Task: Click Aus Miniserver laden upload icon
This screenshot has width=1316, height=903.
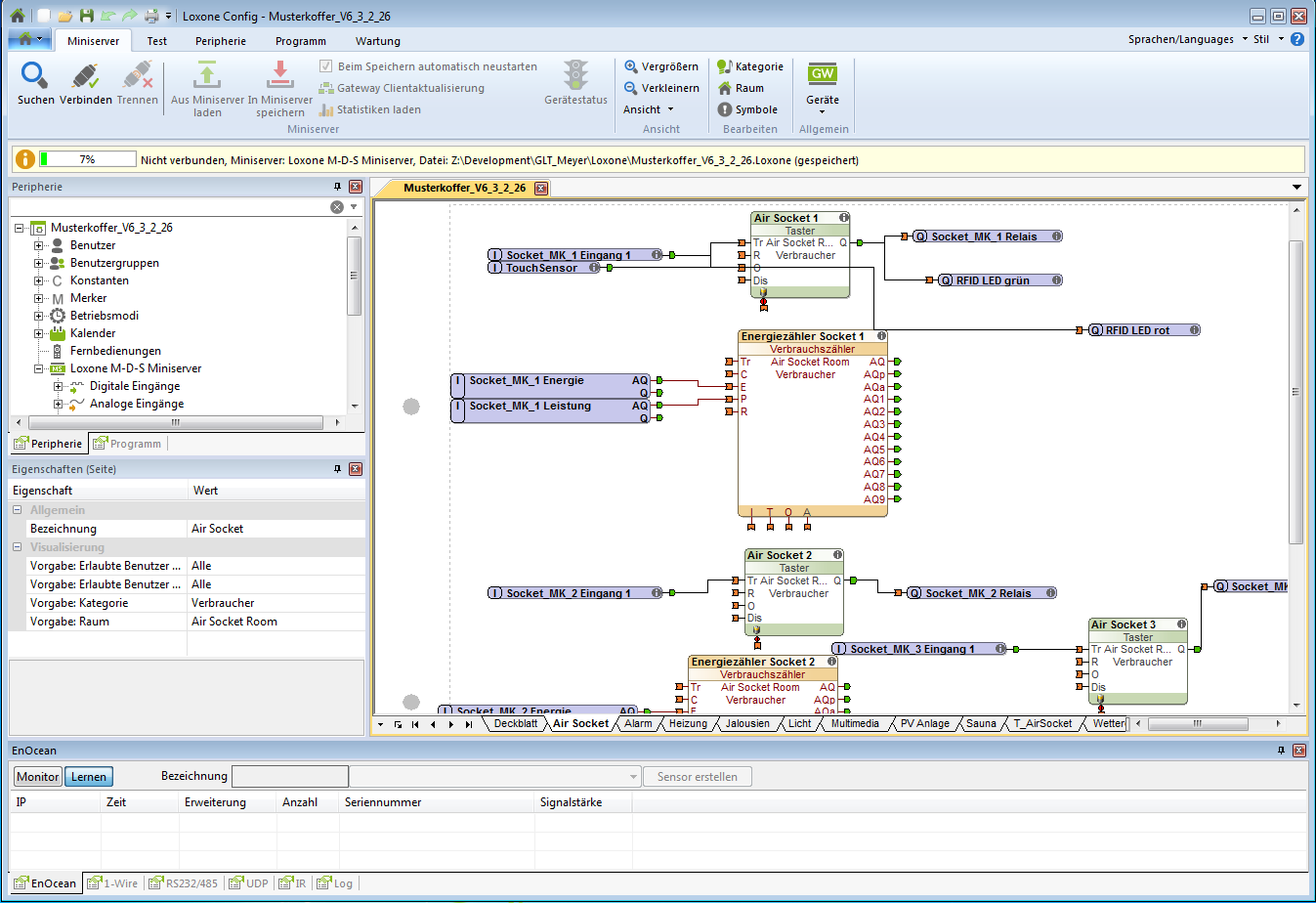Action: click(207, 75)
